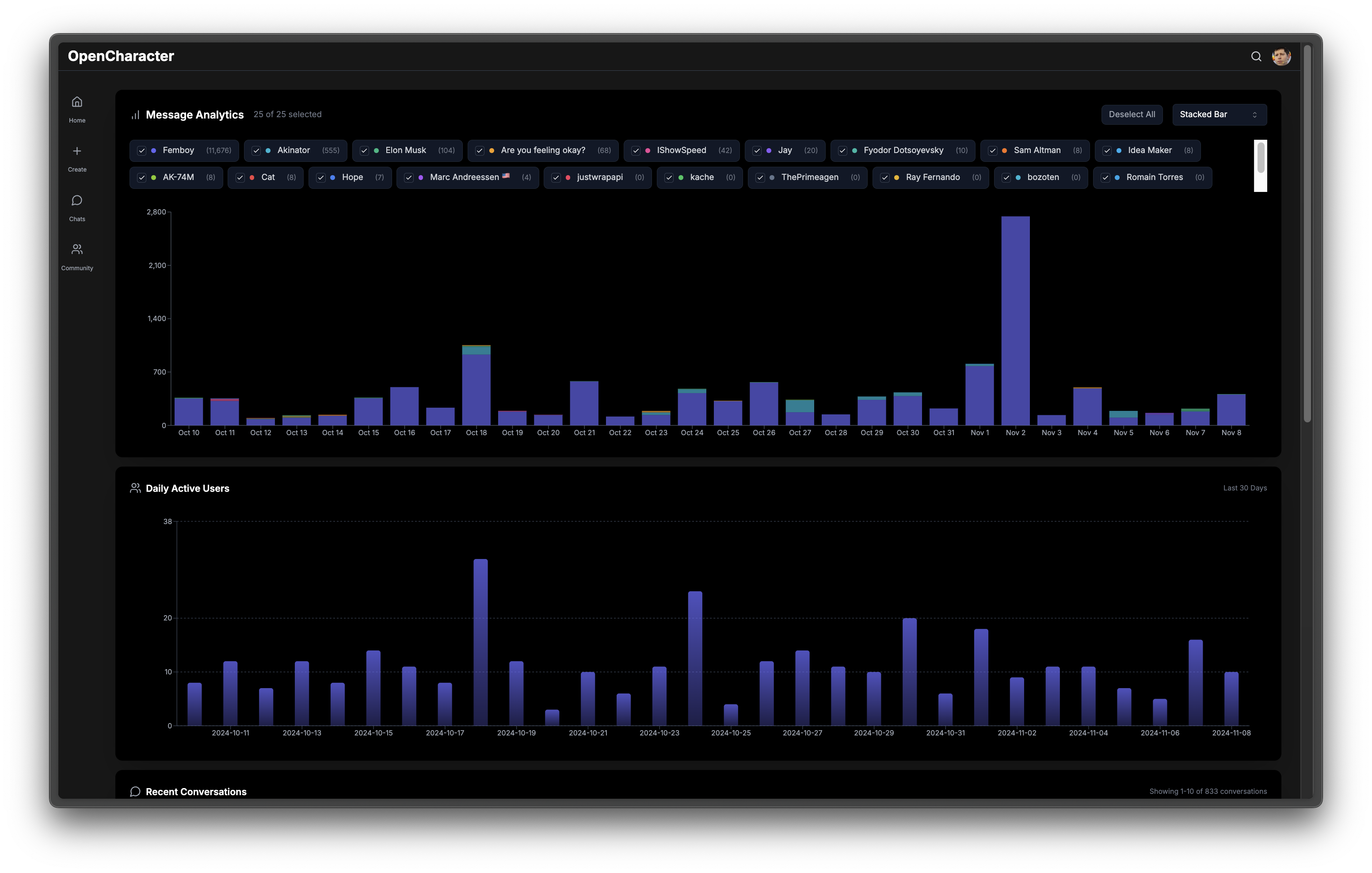Click the Recent Conversations bubble icon

(x=135, y=792)
